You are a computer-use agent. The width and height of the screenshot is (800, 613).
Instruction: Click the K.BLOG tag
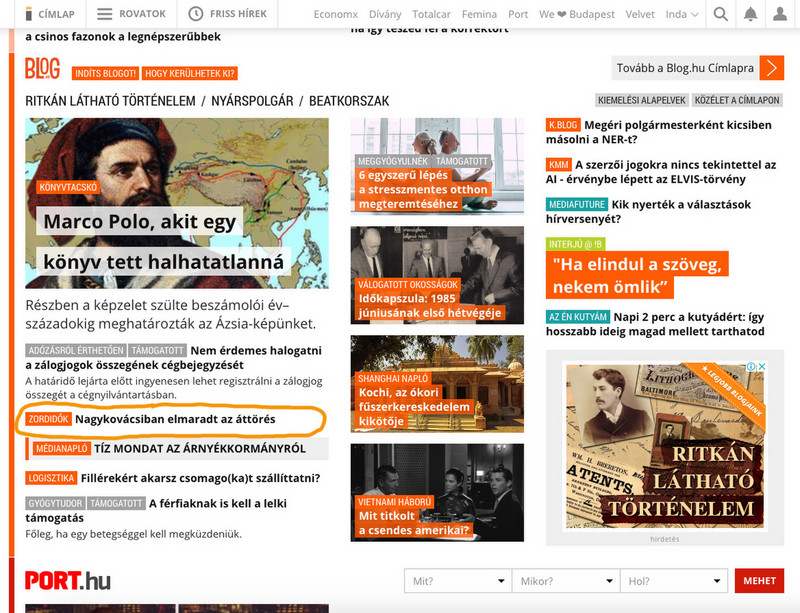pos(563,125)
